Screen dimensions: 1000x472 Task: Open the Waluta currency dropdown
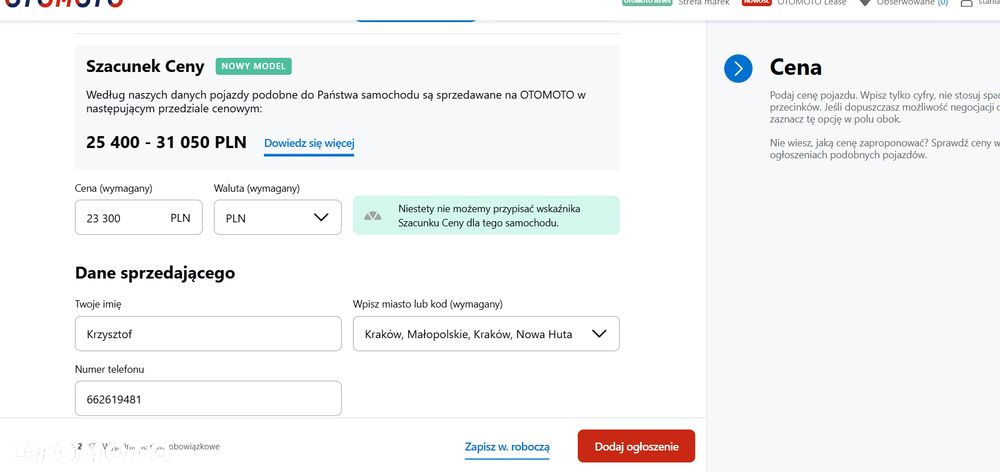click(x=277, y=218)
